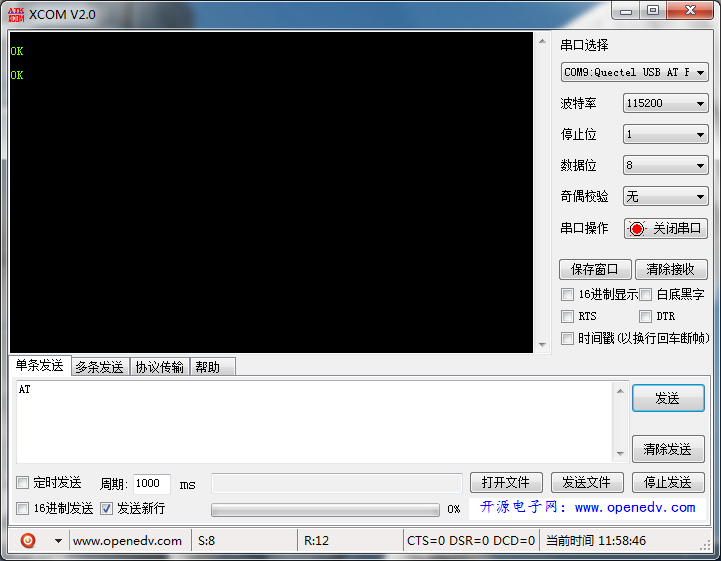Click the first OK line in receive window
The height and width of the screenshot is (561, 721).
[17, 51]
